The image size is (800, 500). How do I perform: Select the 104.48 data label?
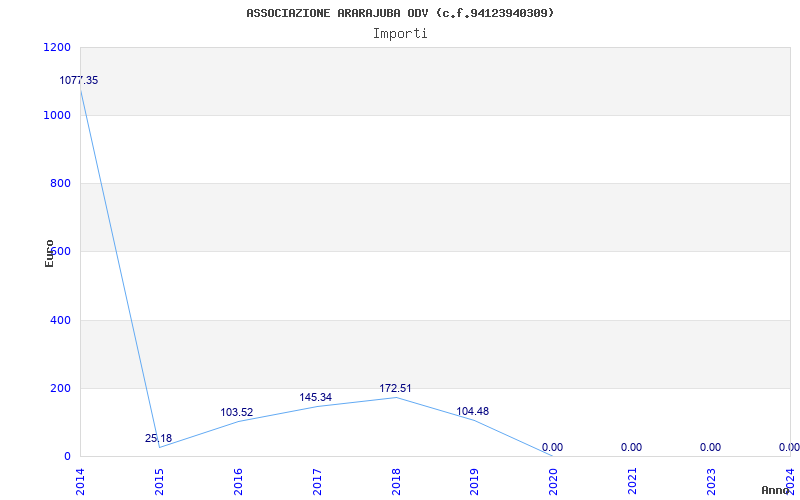coord(472,411)
